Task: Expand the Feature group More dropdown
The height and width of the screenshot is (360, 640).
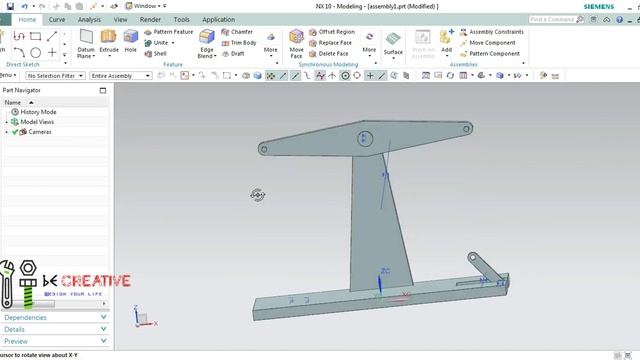Action: [270, 43]
